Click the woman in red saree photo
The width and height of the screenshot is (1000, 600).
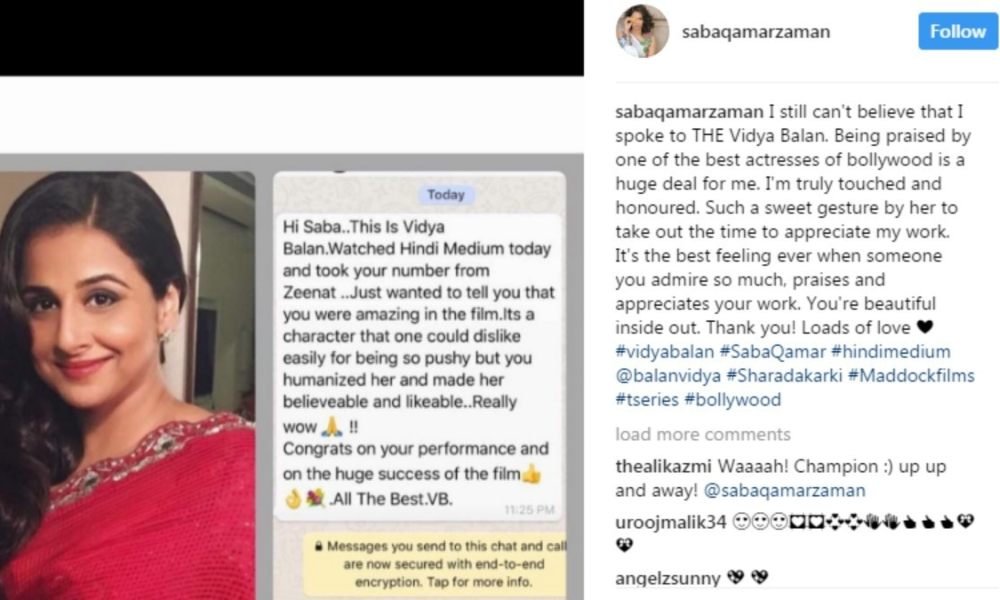click(128, 385)
